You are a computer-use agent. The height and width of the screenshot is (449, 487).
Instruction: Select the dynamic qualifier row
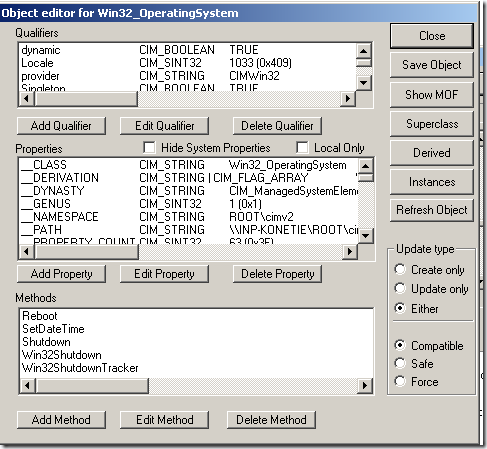tap(187, 50)
